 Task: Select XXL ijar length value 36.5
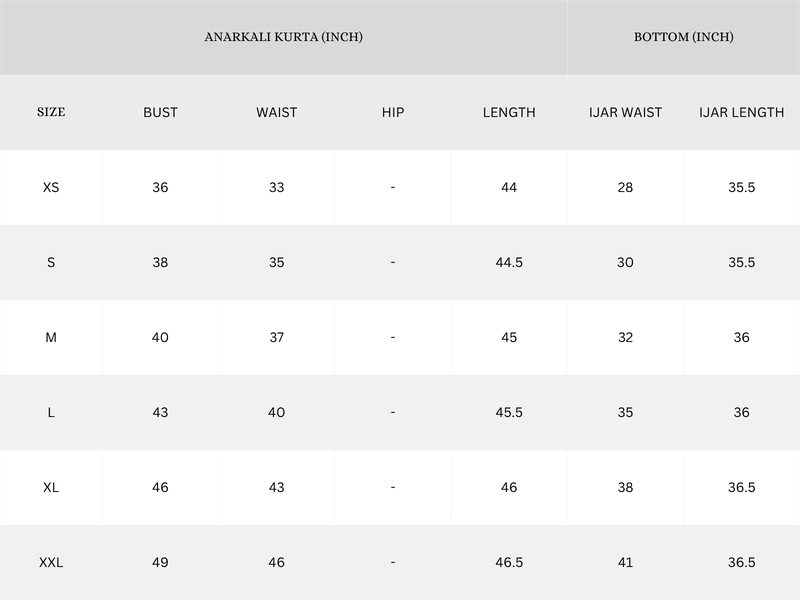[x=741, y=563]
